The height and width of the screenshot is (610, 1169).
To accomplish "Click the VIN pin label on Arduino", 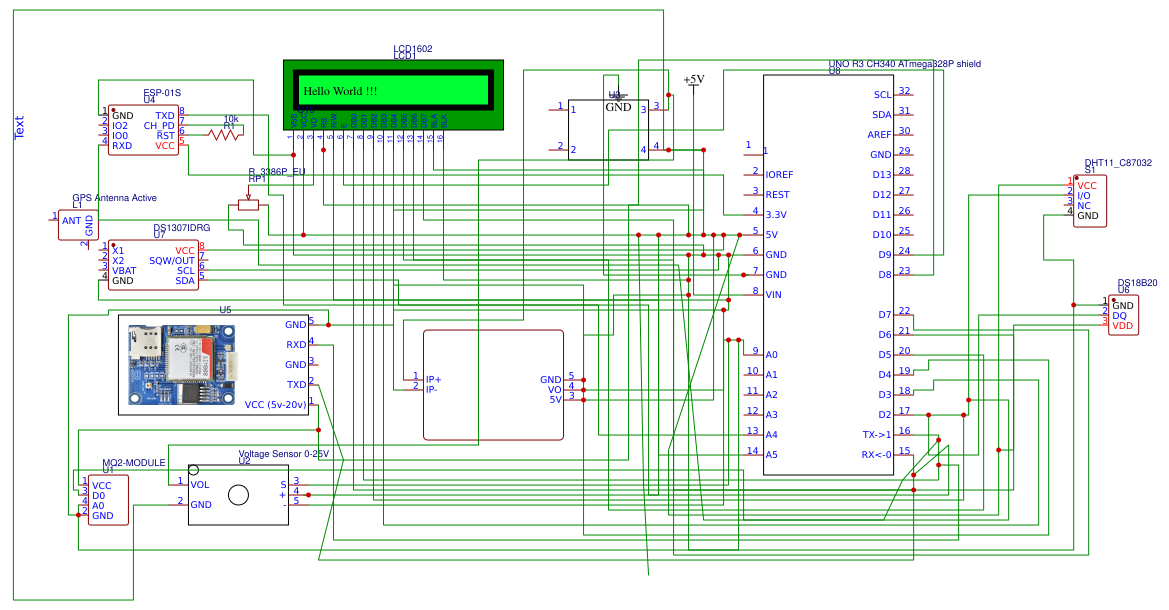I will tap(773, 295).
